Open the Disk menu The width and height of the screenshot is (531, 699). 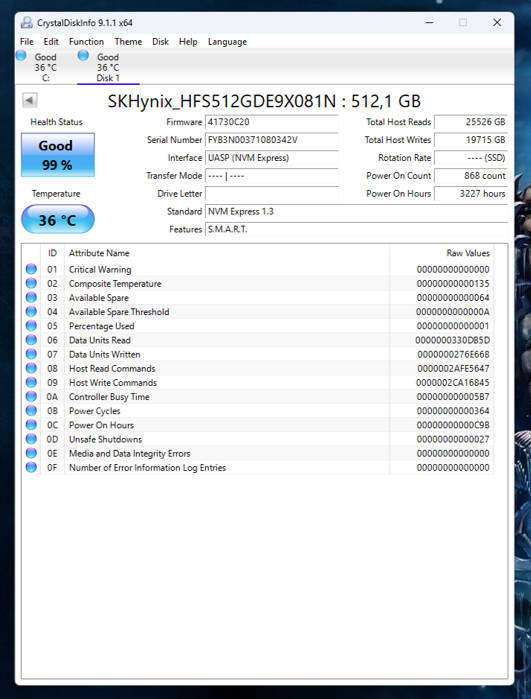coord(160,41)
